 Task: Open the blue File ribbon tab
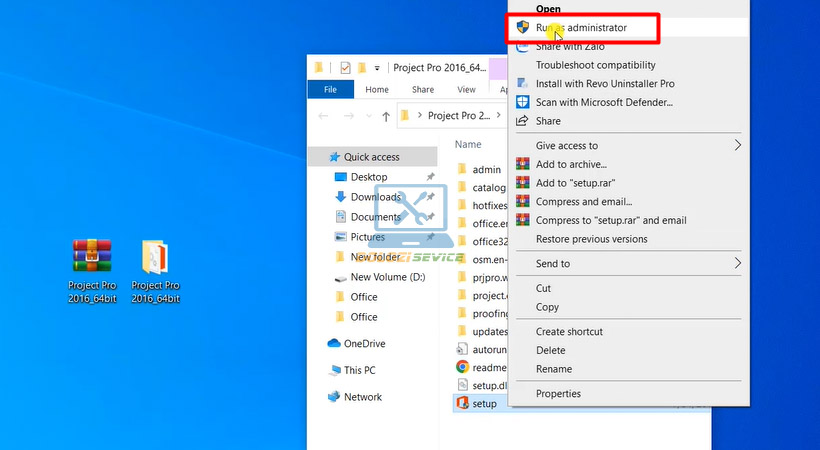pyautogui.click(x=330, y=89)
